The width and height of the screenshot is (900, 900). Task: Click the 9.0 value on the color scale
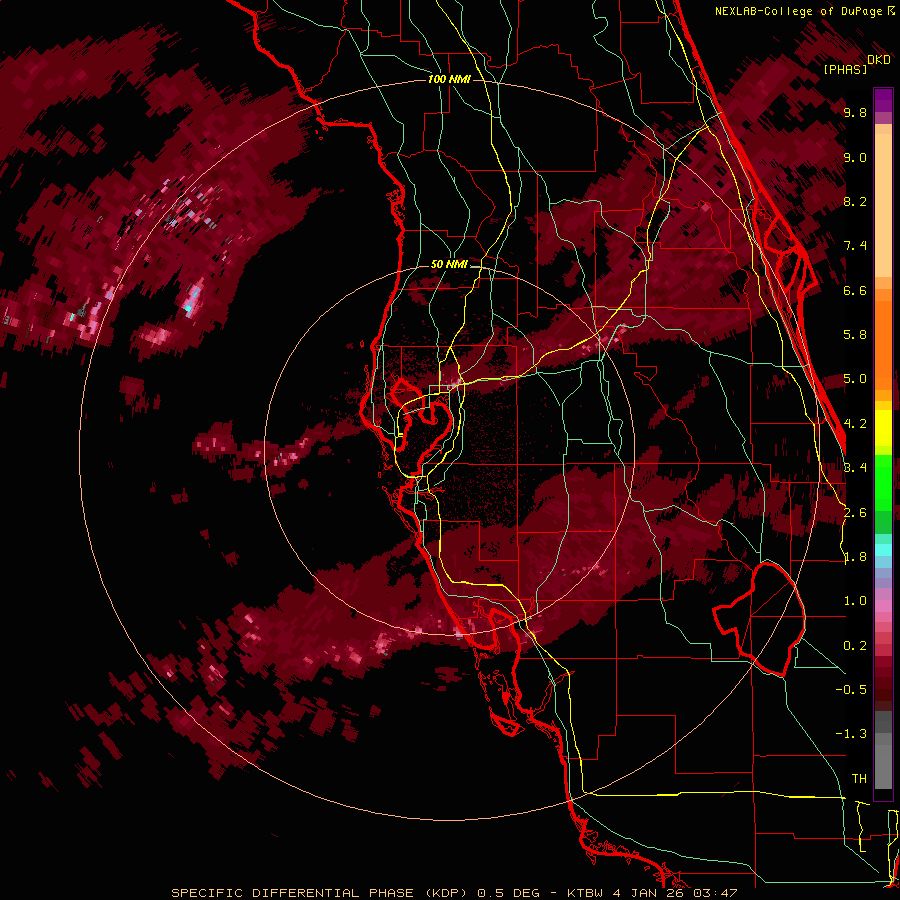point(855,157)
